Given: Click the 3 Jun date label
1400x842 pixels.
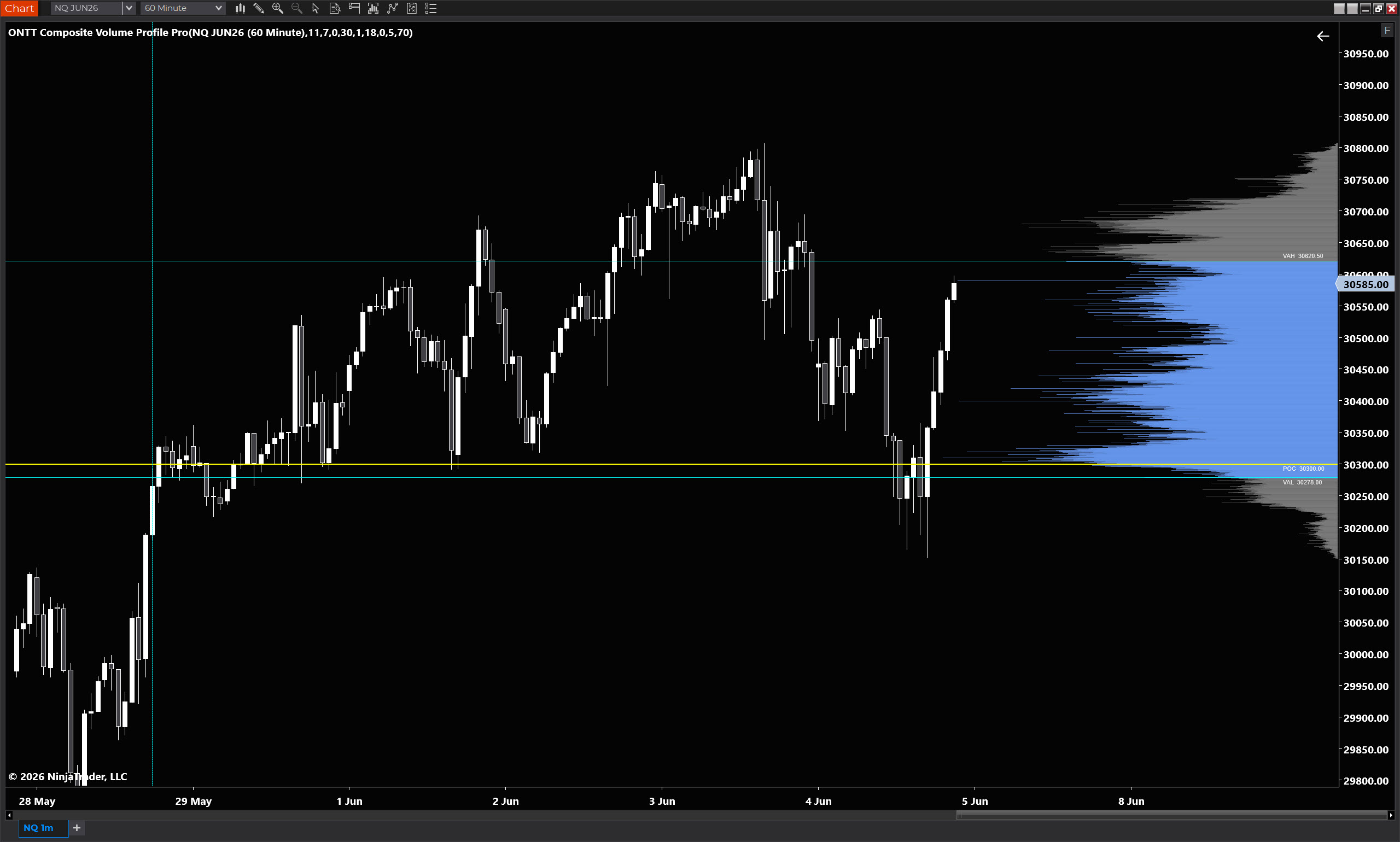Looking at the screenshot, I should 662,801.
